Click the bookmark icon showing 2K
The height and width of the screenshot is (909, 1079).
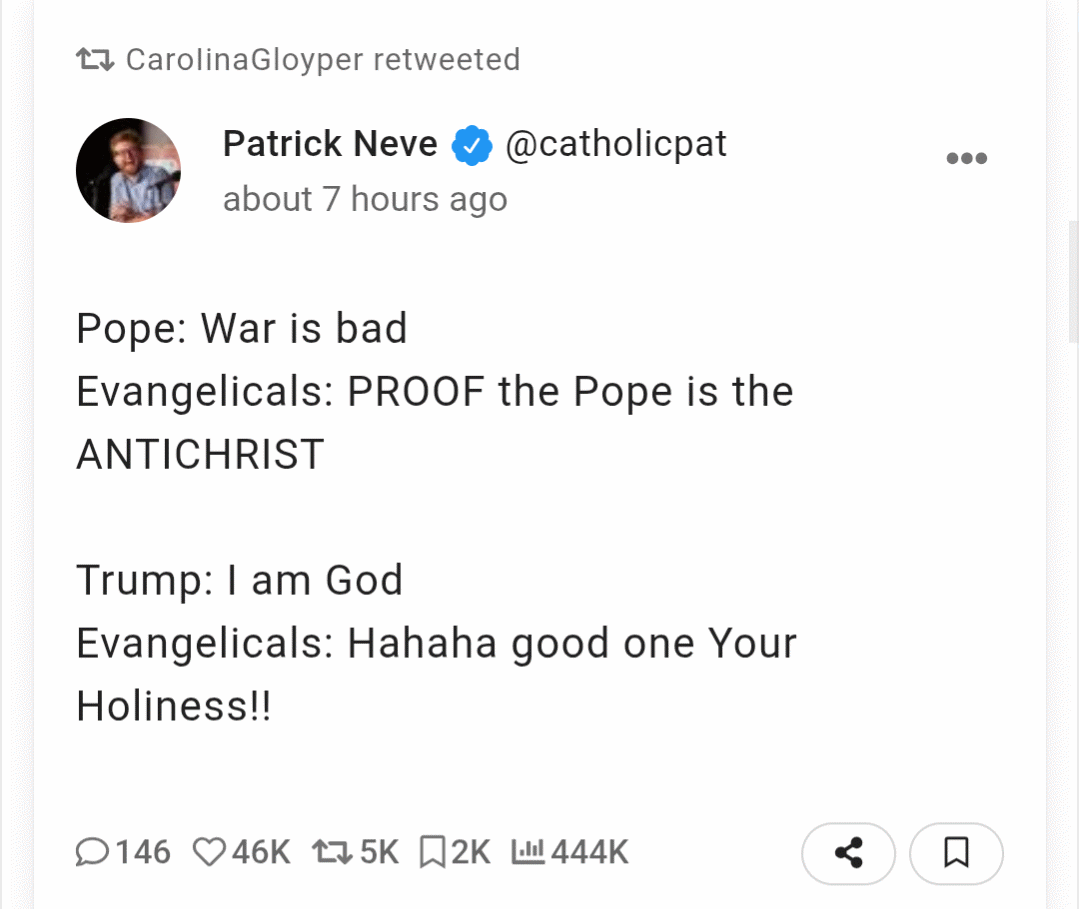pyautogui.click(x=432, y=852)
